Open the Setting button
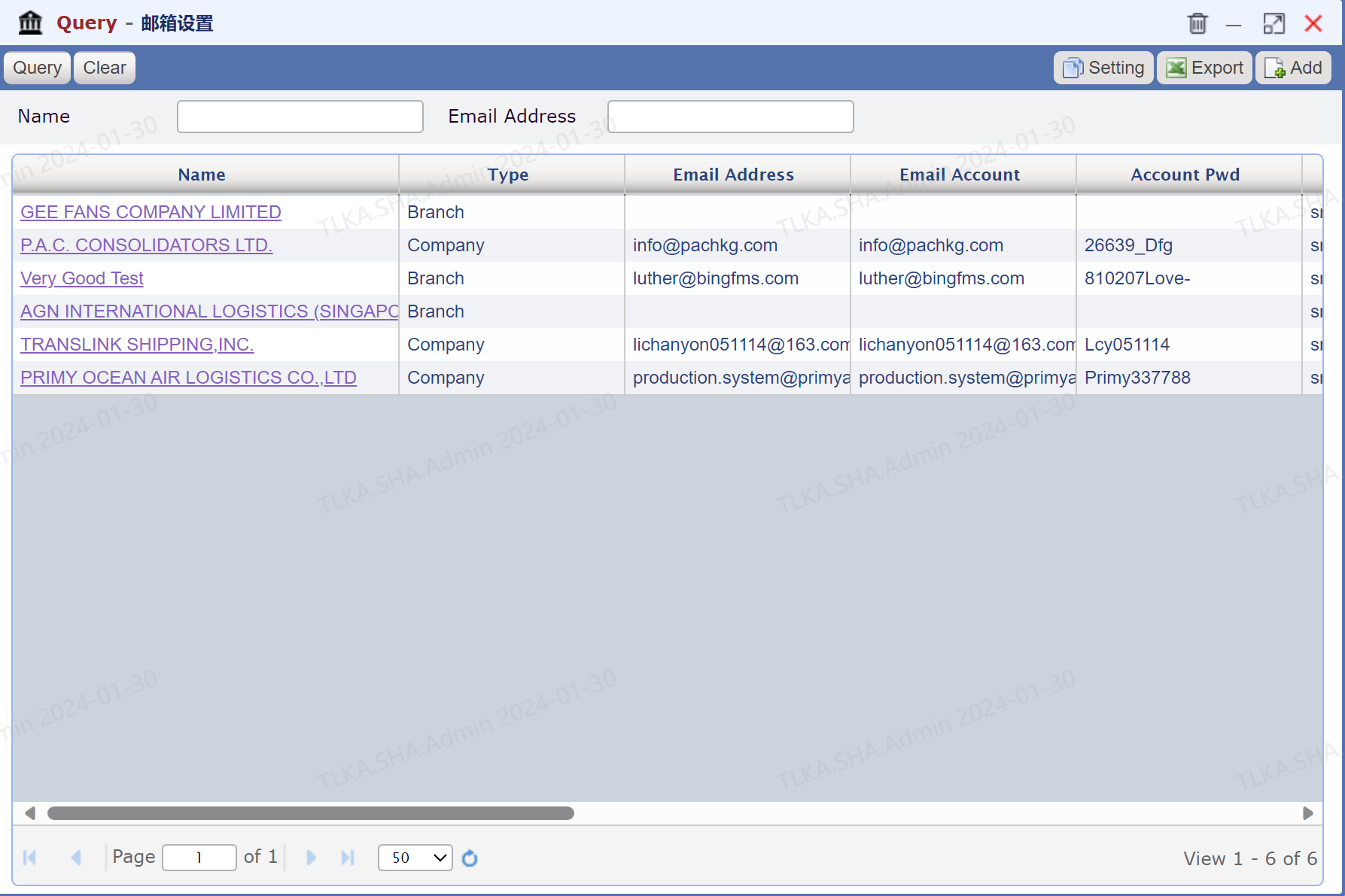 (x=1103, y=68)
